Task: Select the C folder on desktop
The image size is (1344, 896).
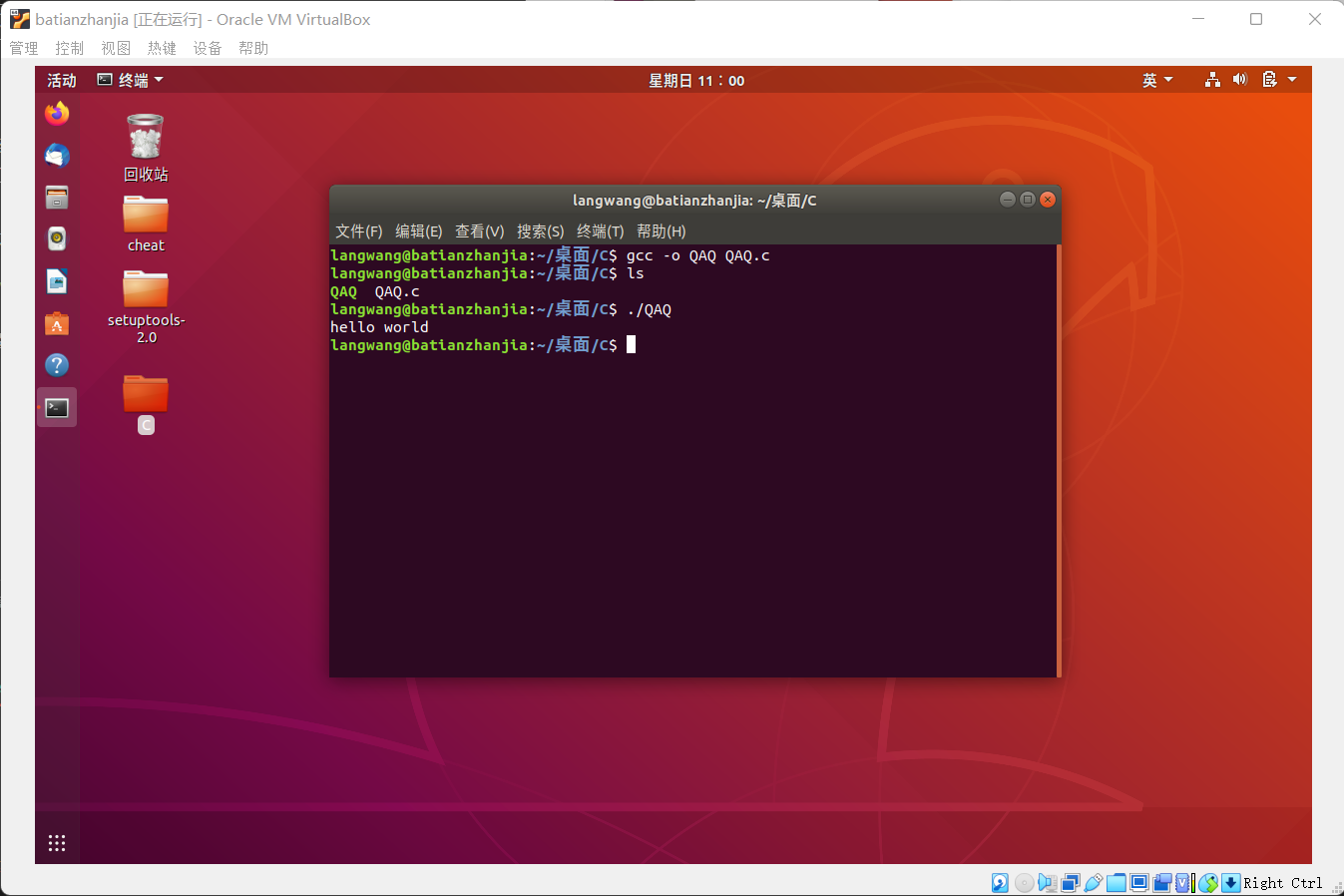Action: [x=146, y=404]
